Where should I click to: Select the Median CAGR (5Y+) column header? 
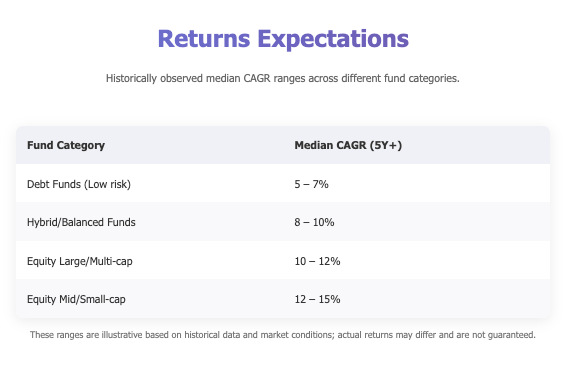click(x=348, y=145)
